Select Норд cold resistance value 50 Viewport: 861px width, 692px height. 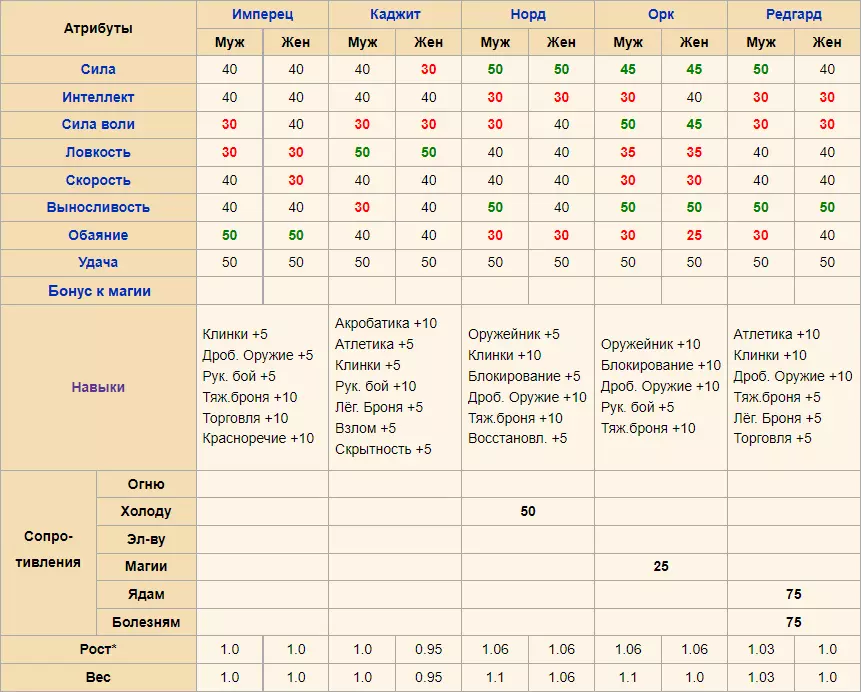(x=528, y=511)
